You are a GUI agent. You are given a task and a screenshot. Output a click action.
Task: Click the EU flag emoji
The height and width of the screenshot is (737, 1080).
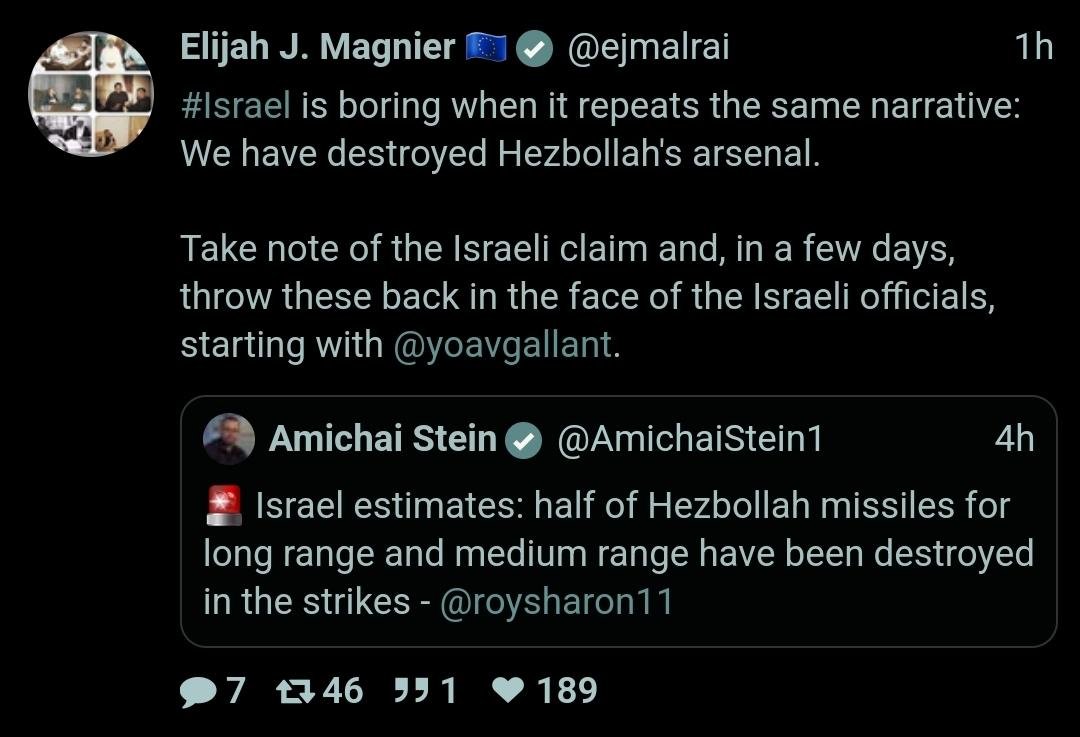point(487,48)
